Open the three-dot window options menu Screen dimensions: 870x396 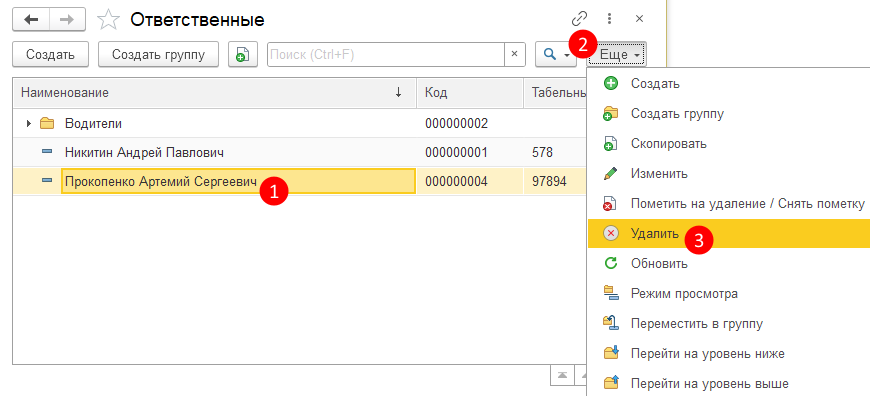[610, 19]
